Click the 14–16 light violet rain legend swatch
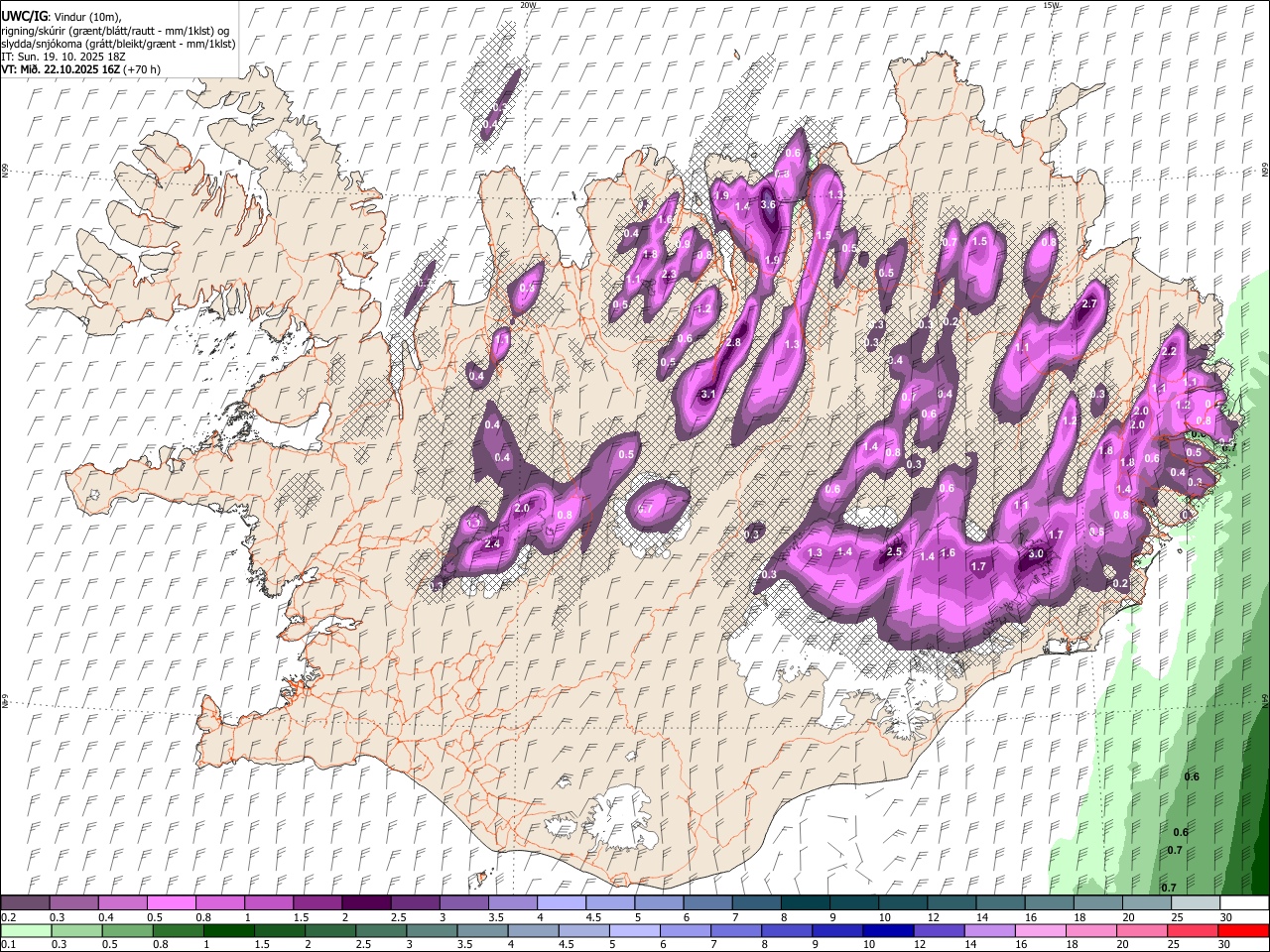 pos(989,931)
